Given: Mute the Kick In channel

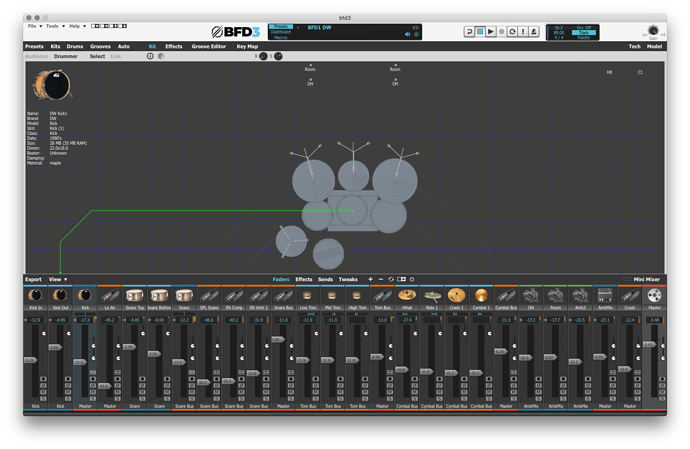Looking at the screenshot, I should click(43, 392).
